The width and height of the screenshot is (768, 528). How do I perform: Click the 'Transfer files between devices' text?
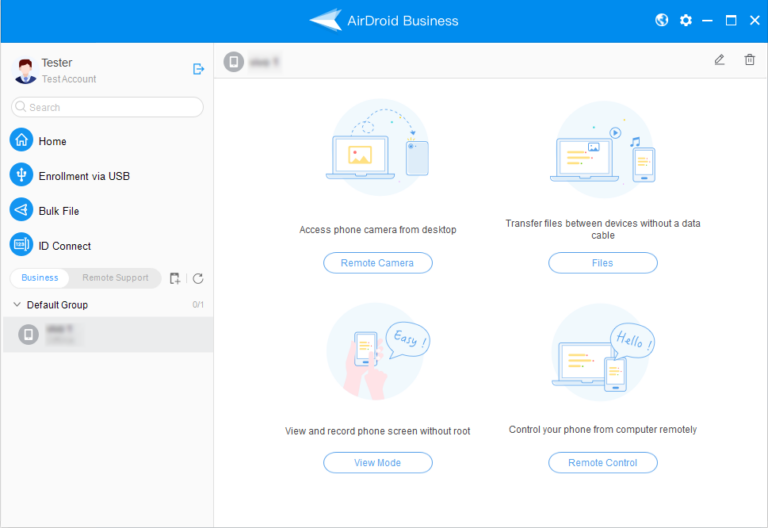[x=602, y=229]
